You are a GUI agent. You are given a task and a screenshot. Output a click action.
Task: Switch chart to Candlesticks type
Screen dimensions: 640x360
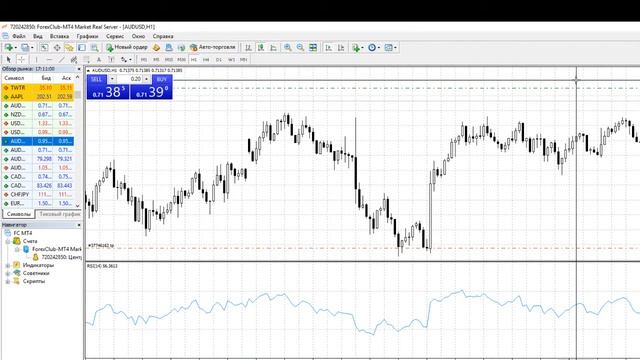[261, 48]
